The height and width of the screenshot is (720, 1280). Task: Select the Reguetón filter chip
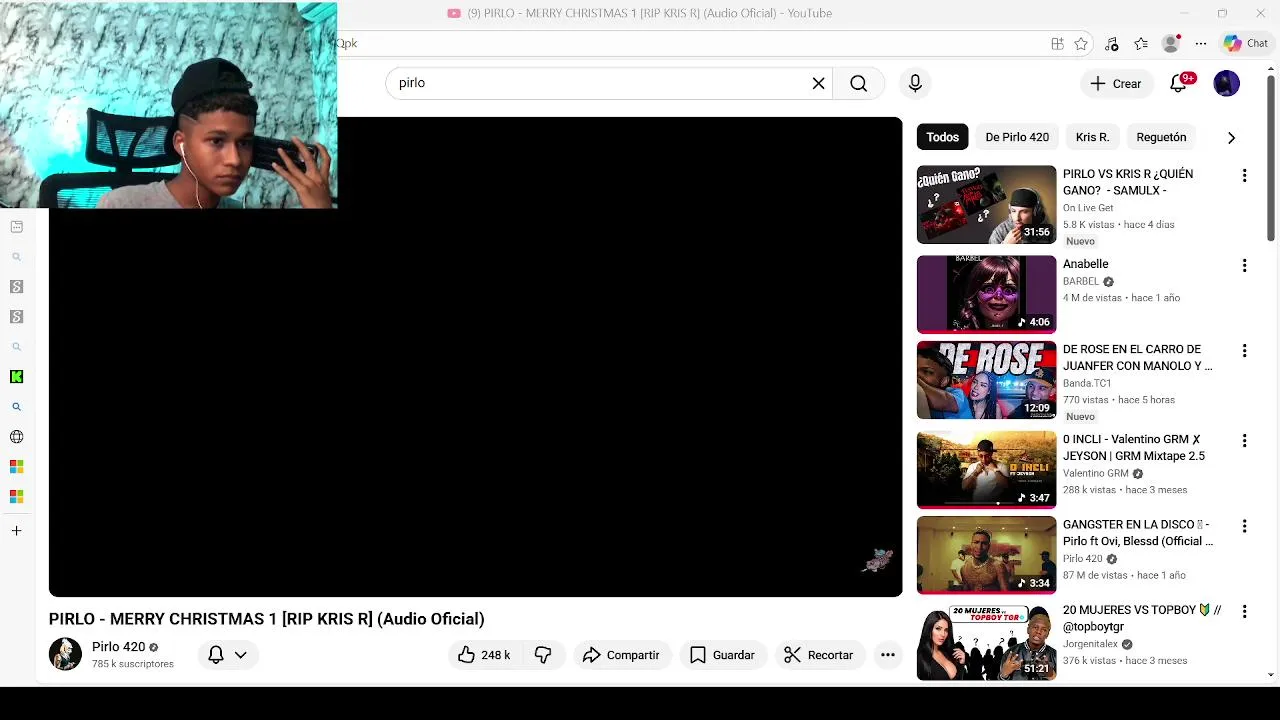[x=1161, y=137]
